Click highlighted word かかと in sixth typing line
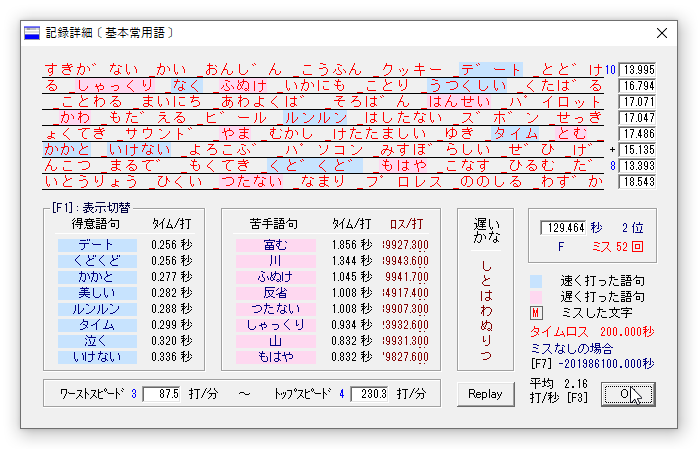The height and width of the screenshot is (449, 698). [67, 150]
